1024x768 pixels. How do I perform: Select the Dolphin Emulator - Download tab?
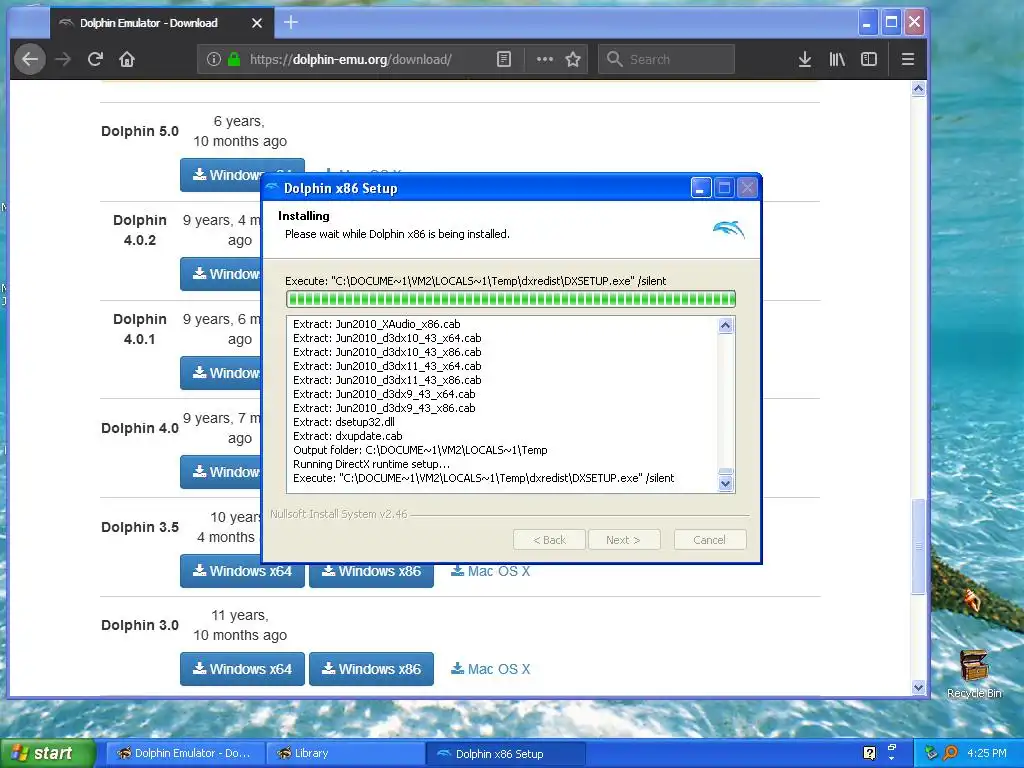(161, 23)
